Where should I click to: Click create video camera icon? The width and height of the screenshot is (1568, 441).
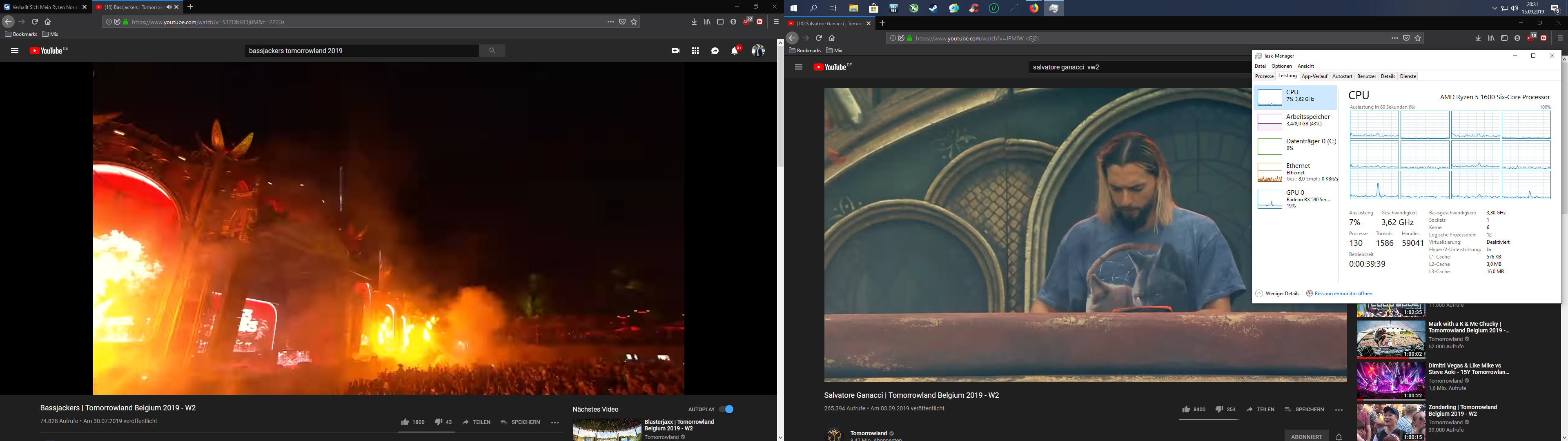click(676, 51)
